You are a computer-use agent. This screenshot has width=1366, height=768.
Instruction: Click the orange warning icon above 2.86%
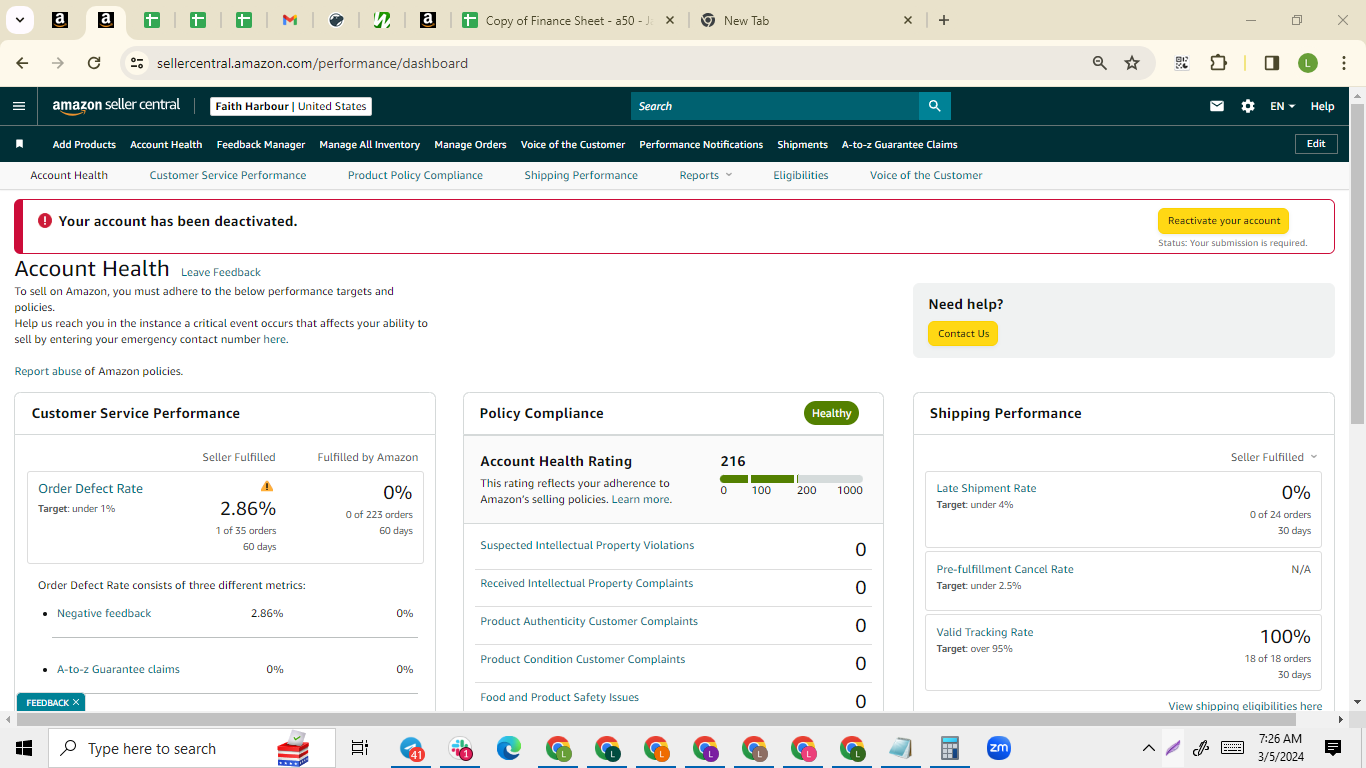(266, 486)
